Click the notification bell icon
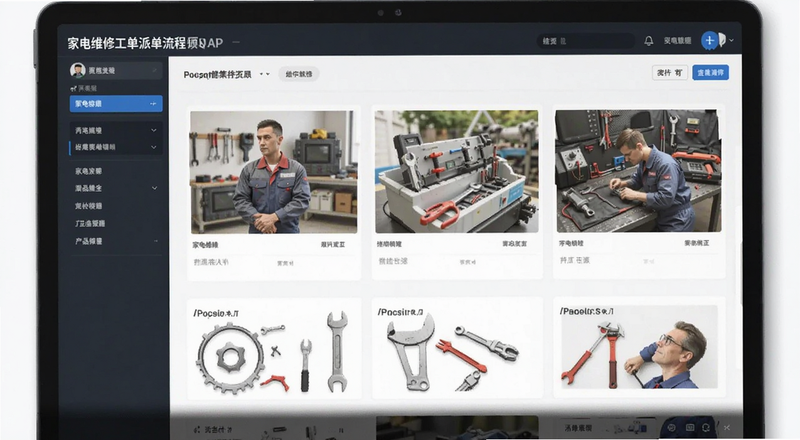 [648, 41]
